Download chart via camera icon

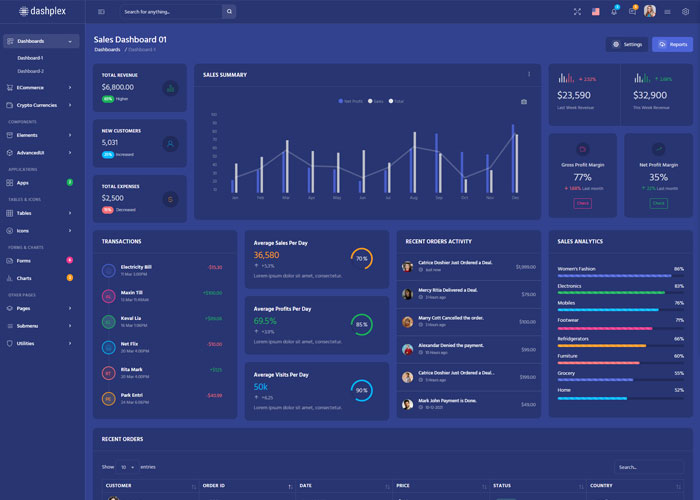524,101
